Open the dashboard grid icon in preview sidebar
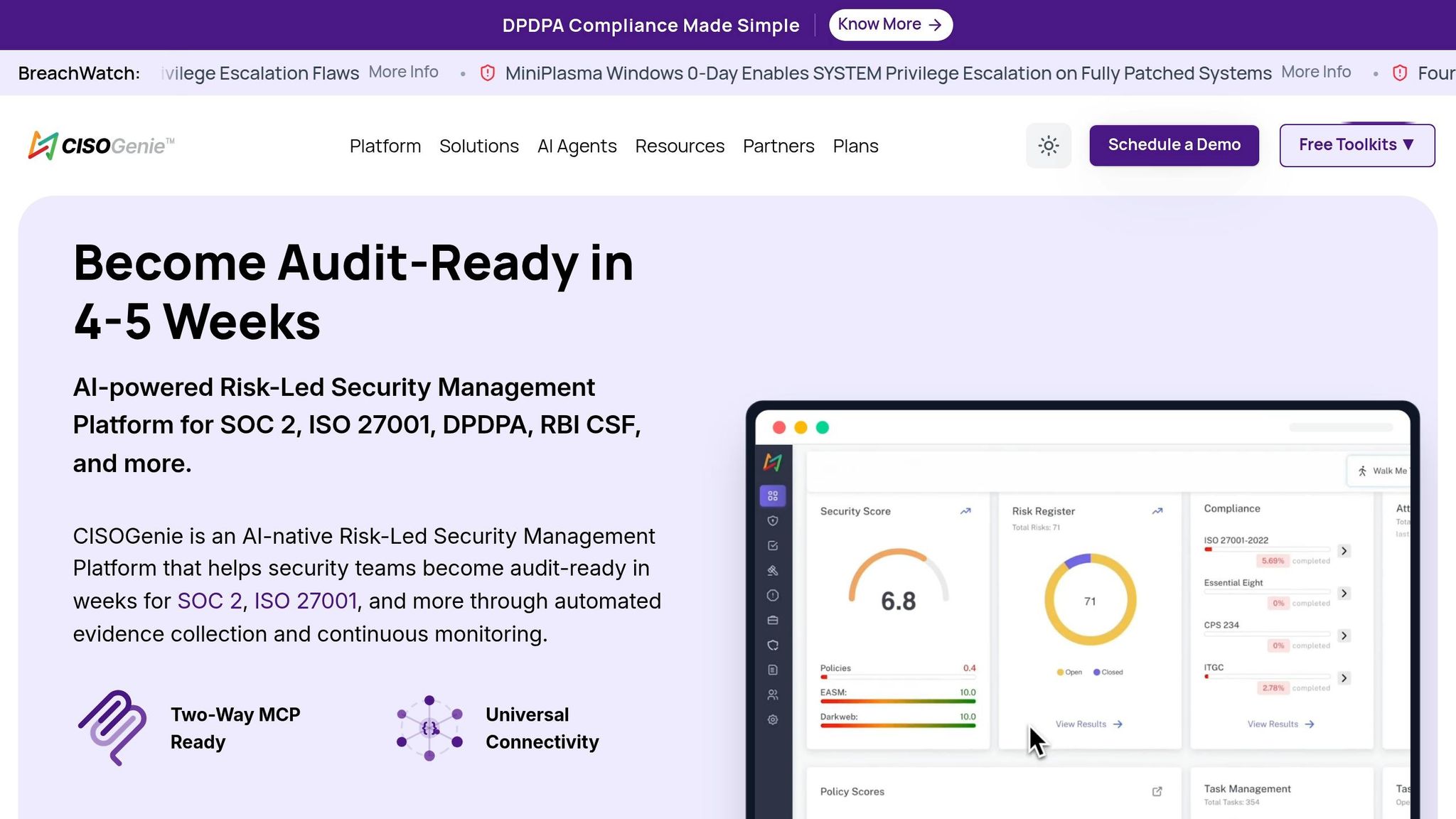The height and width of the screenshot is (819, 1456). 773,496
